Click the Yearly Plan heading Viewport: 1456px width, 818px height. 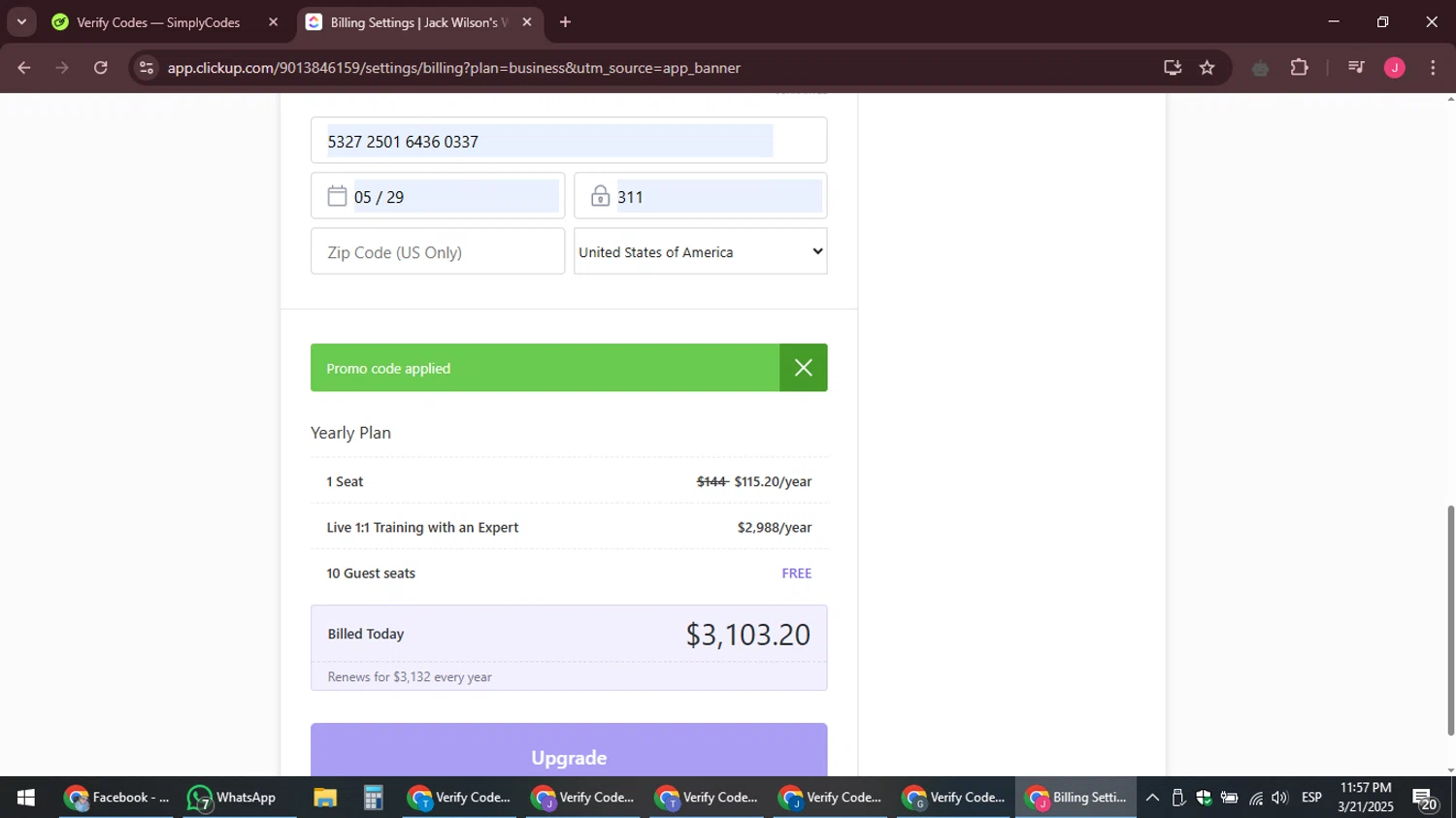[350, 433]
